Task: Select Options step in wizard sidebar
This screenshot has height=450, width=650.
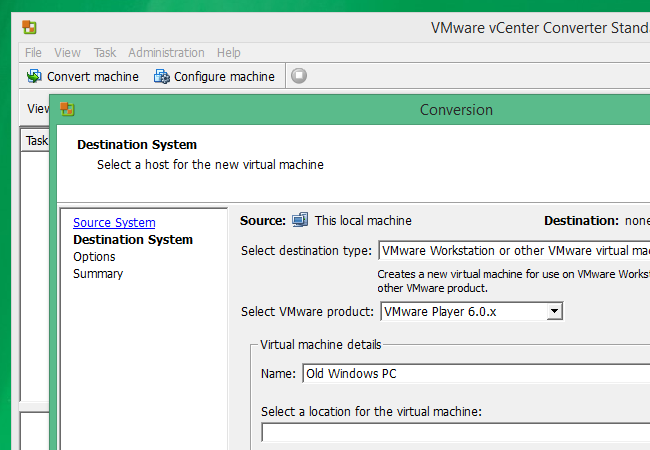Action: [94, 257]
